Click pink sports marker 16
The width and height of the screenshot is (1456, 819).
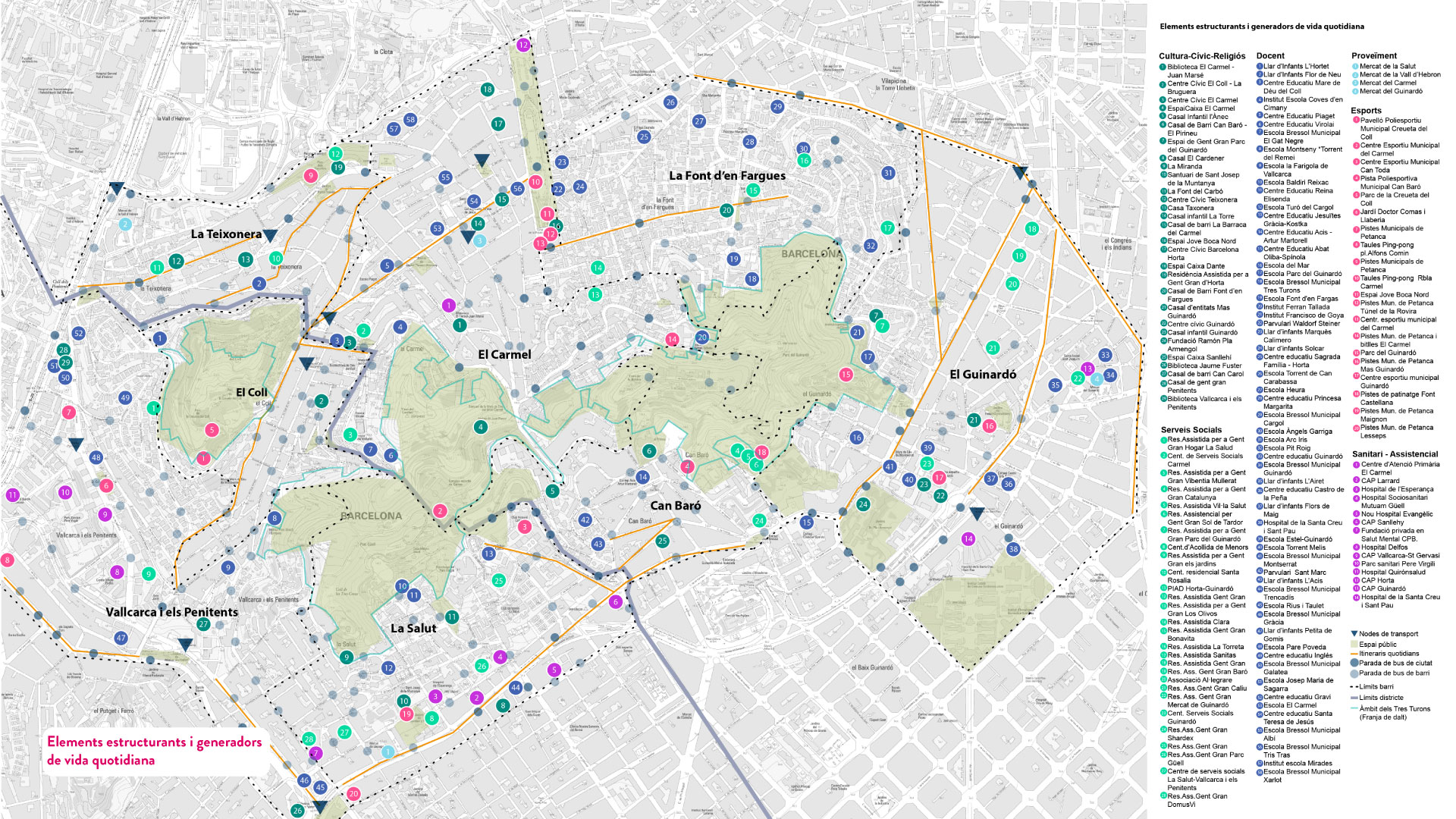point(989,425)
